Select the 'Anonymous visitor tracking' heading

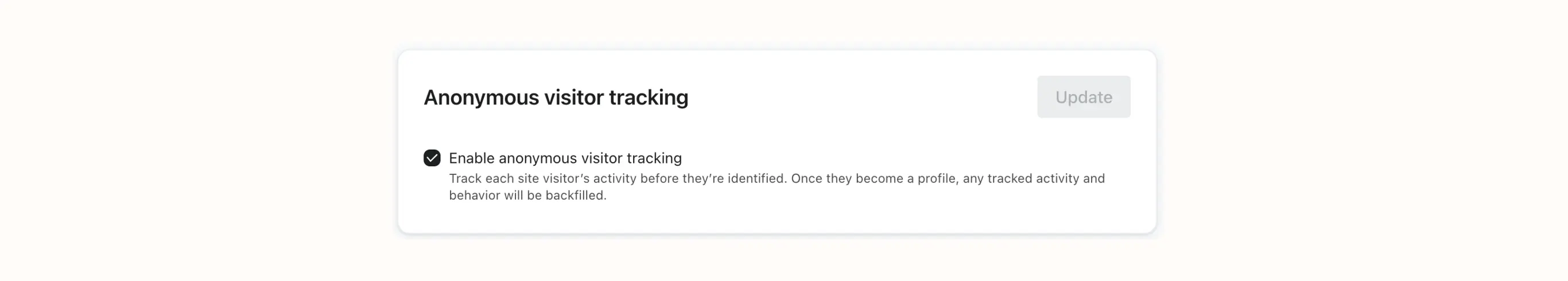[556, 97]
